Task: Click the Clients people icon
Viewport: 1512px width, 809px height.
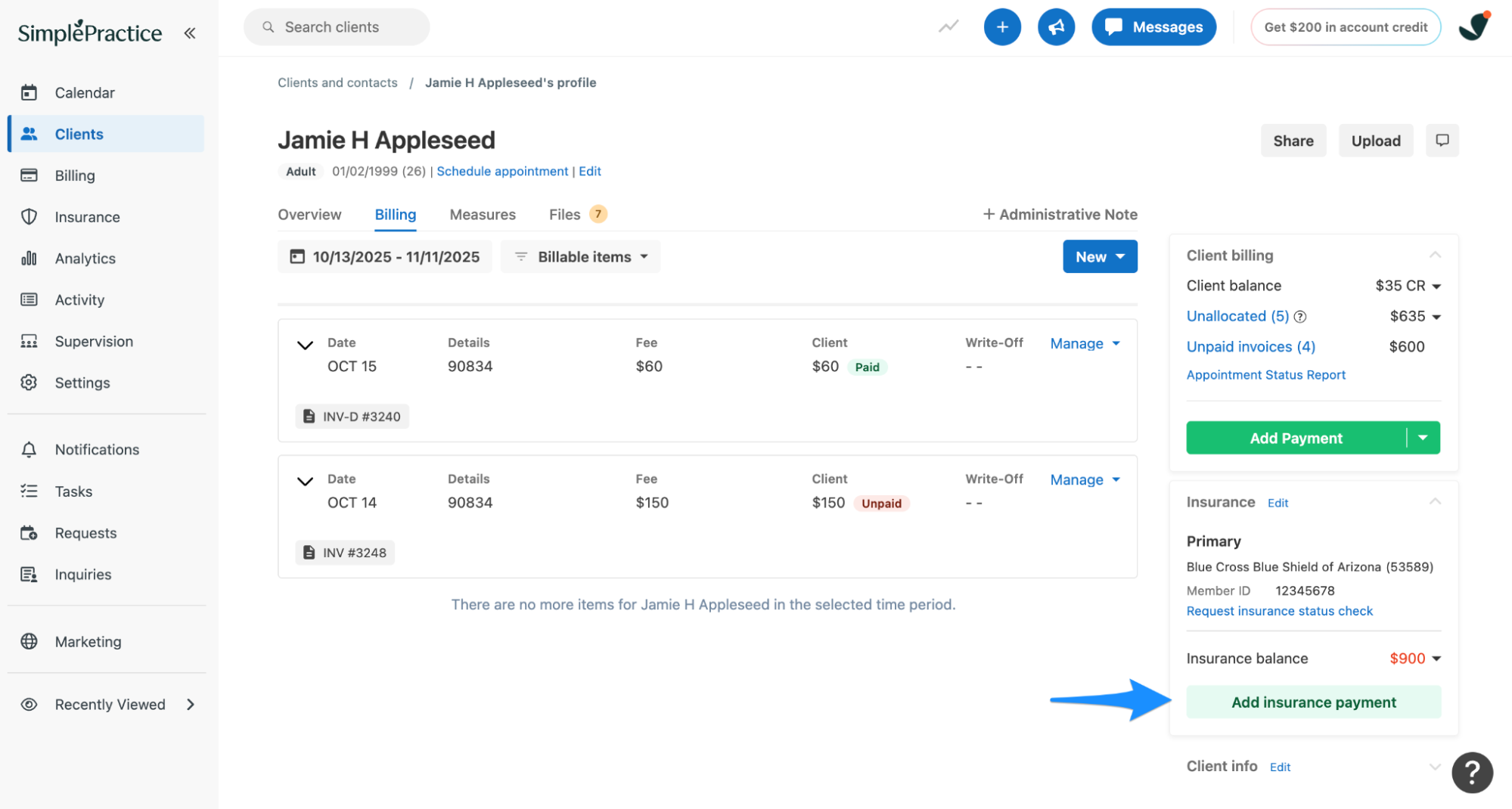Action: pos(29,134)
